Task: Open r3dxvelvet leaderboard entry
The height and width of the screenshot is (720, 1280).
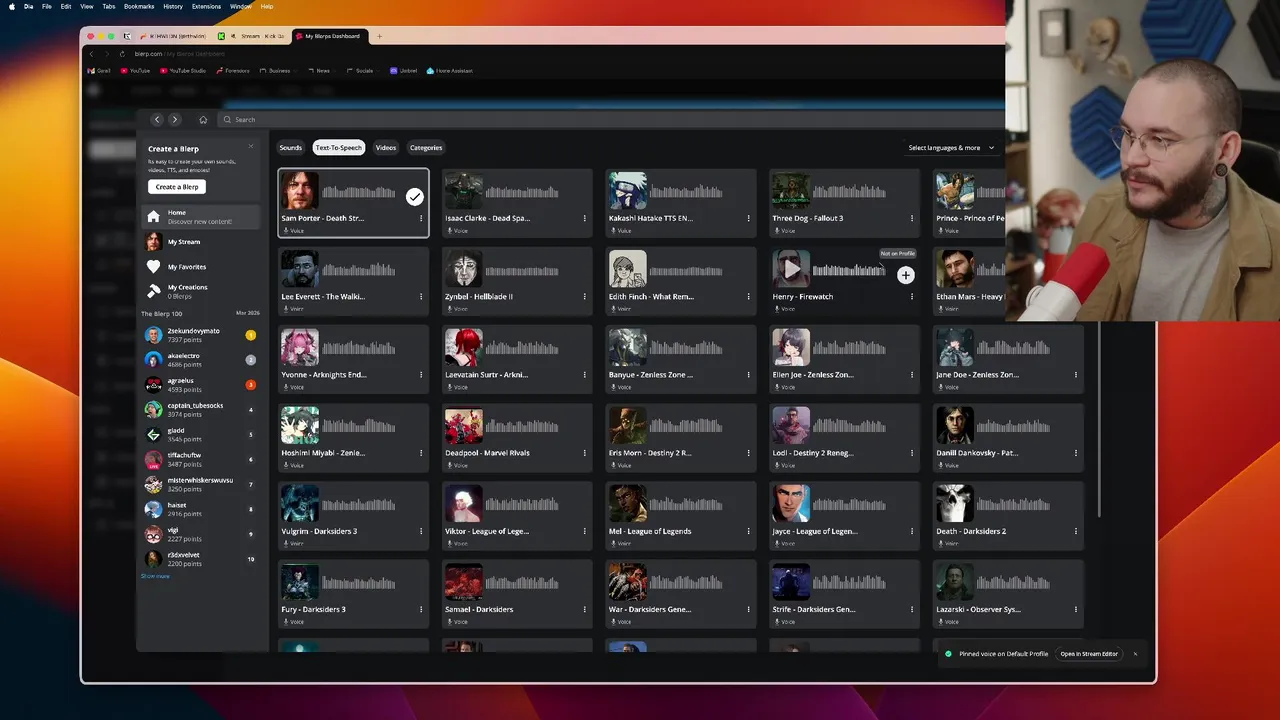Action: point(200,559)
